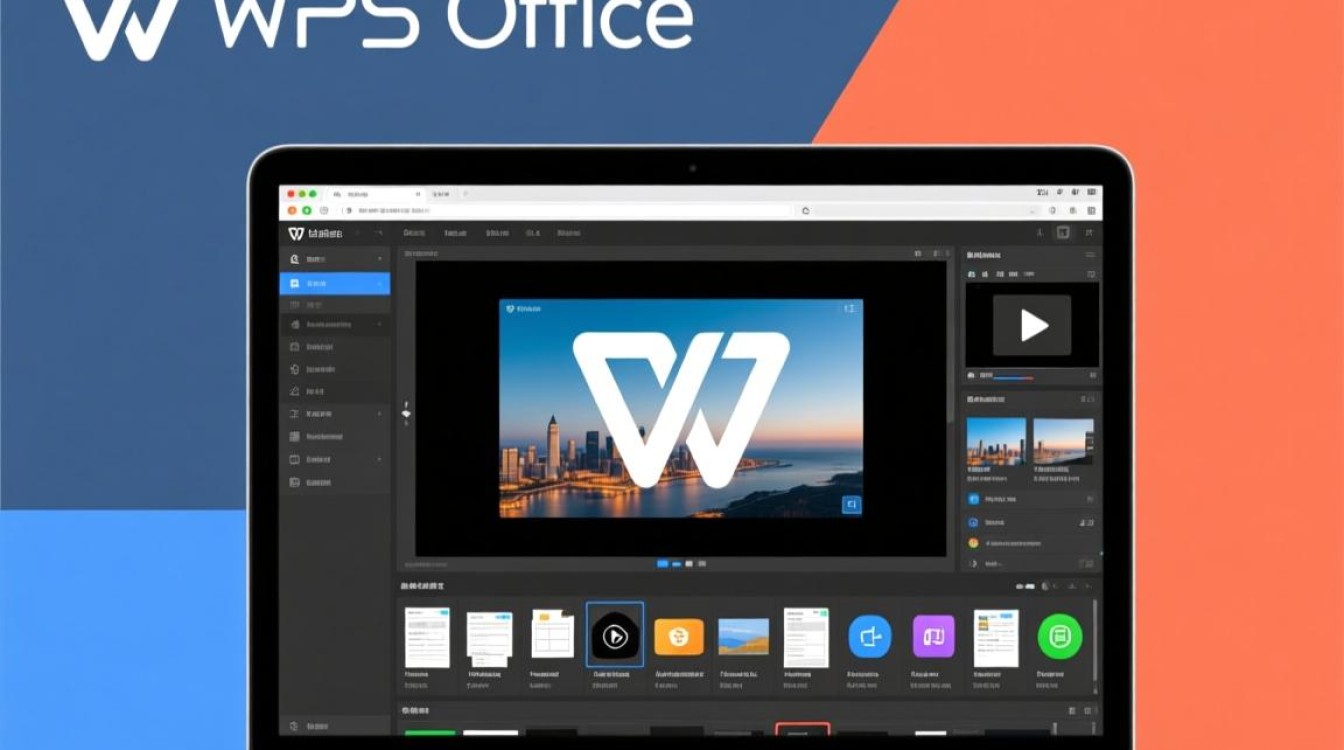Click the browser reload icon in the address bar

805,211
